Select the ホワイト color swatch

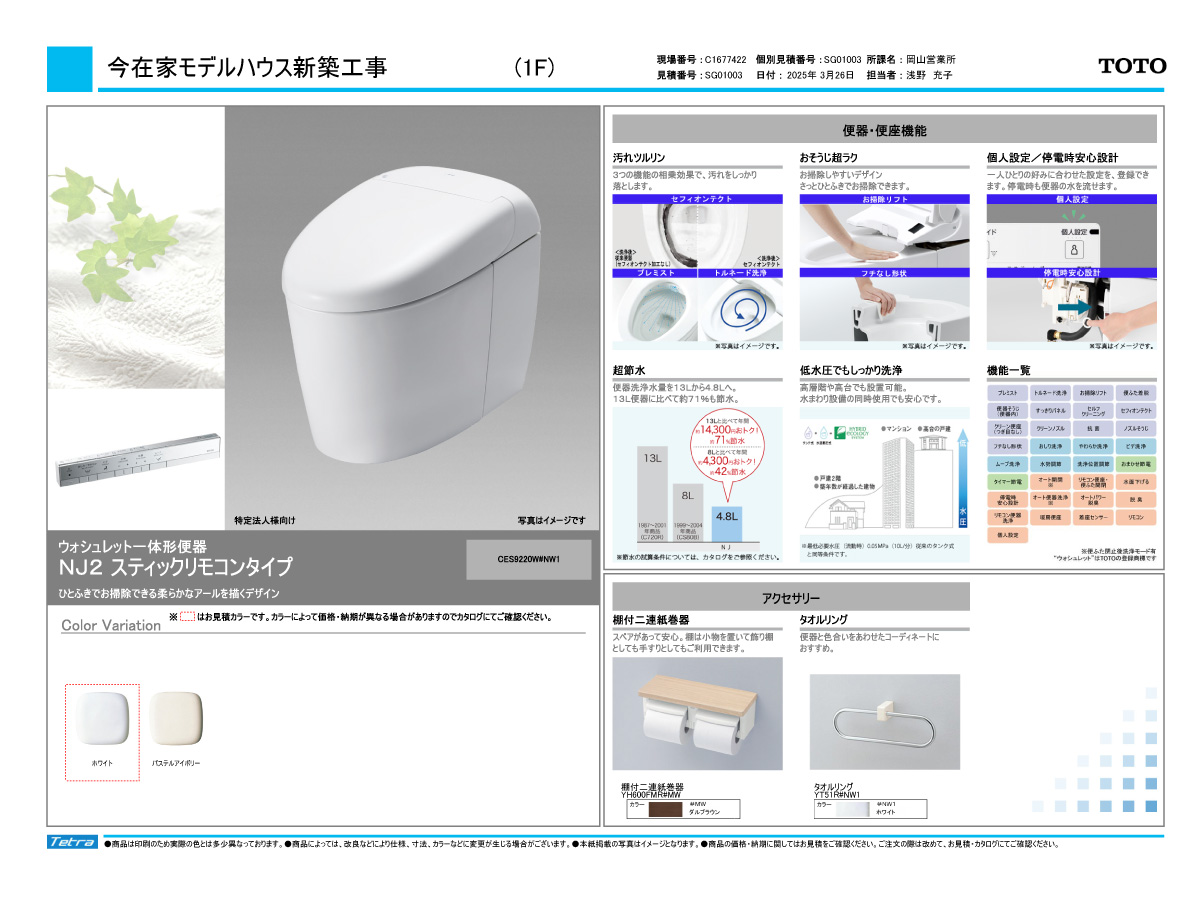(102, 718)
